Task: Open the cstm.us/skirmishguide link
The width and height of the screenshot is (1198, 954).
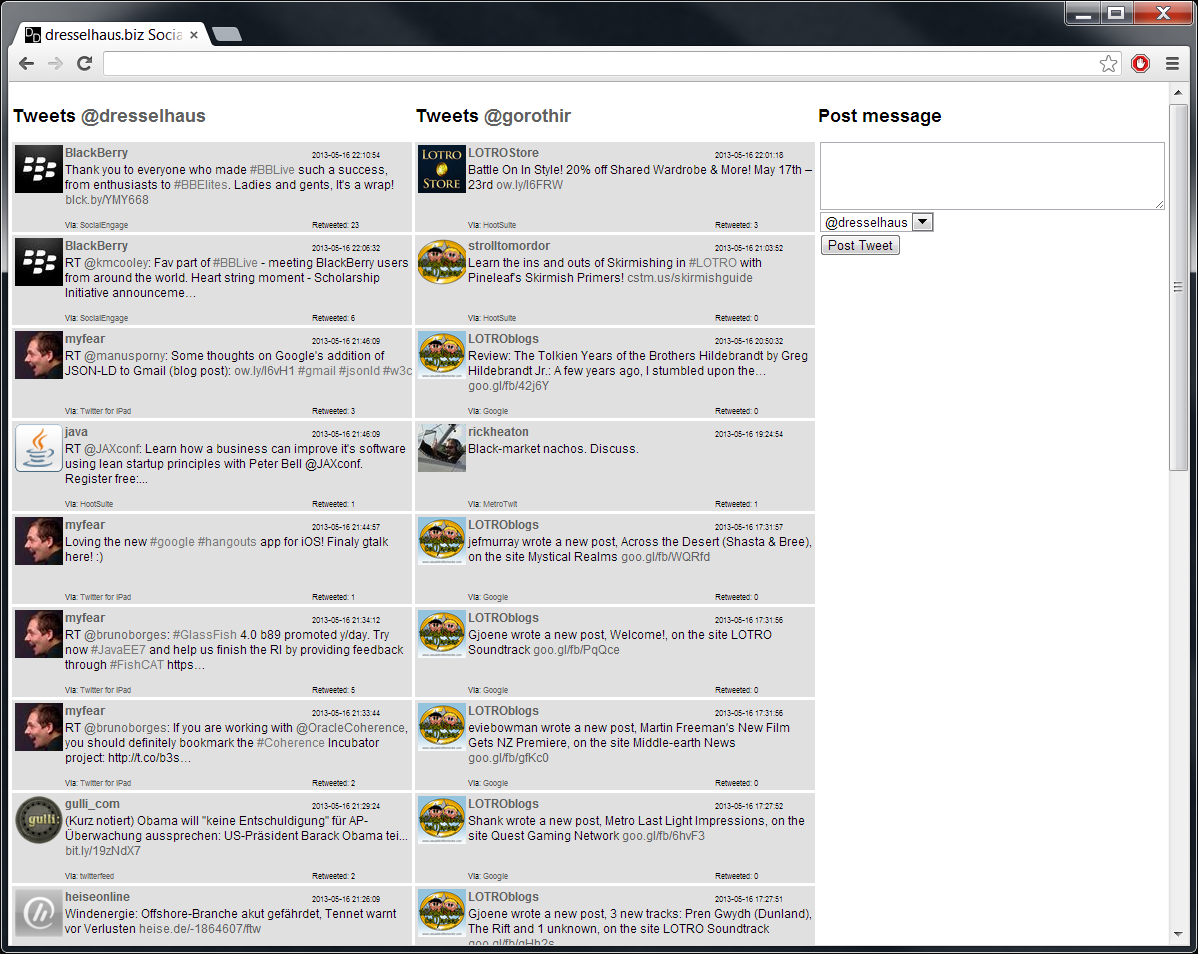Action: coord(690,278)
